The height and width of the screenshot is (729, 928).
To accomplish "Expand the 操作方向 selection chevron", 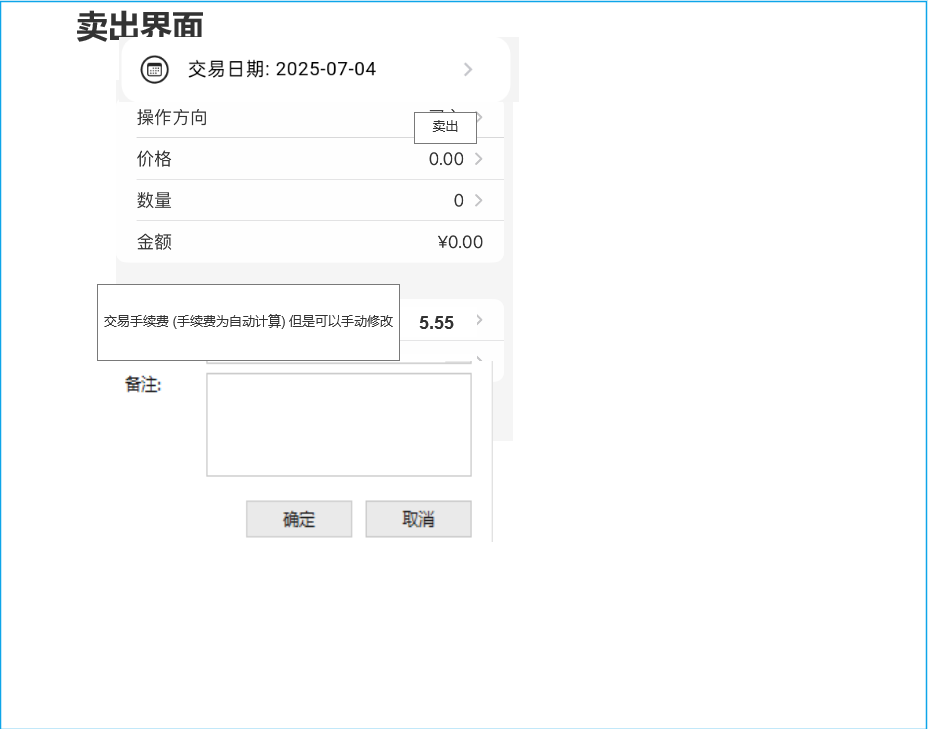I will [x=478, y=117].
